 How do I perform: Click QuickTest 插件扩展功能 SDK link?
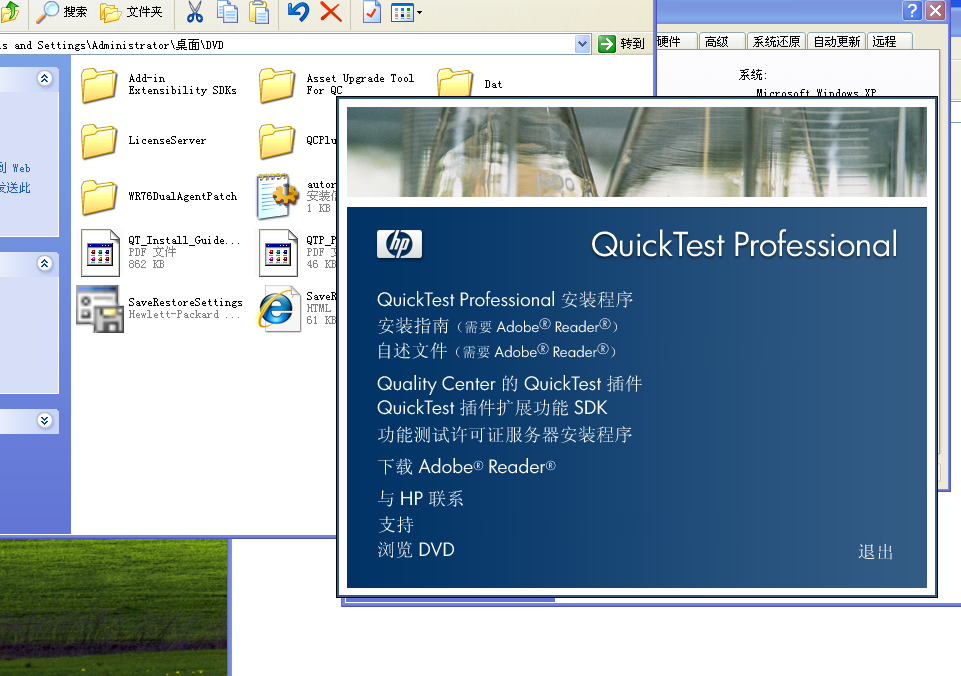click(492, 408)
